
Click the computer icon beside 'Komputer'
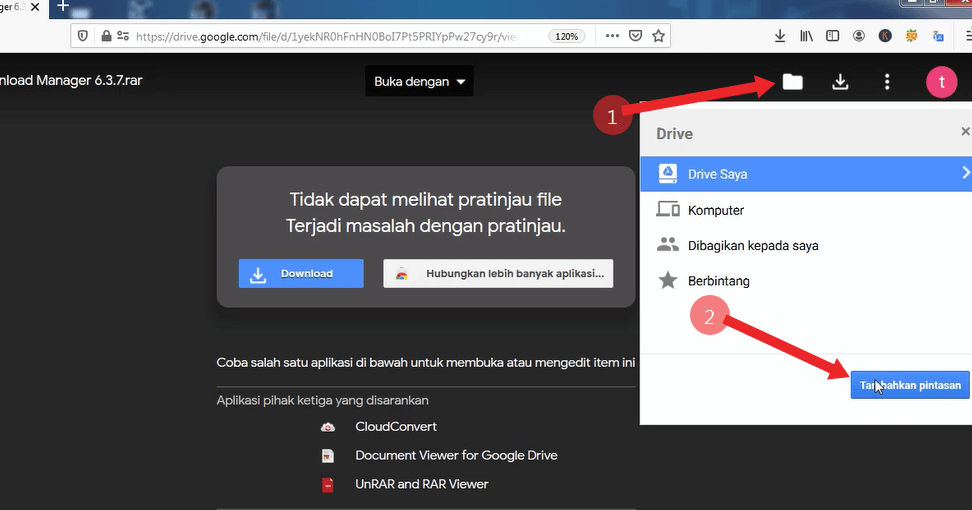pyautogui.click(x=668, y=209)
